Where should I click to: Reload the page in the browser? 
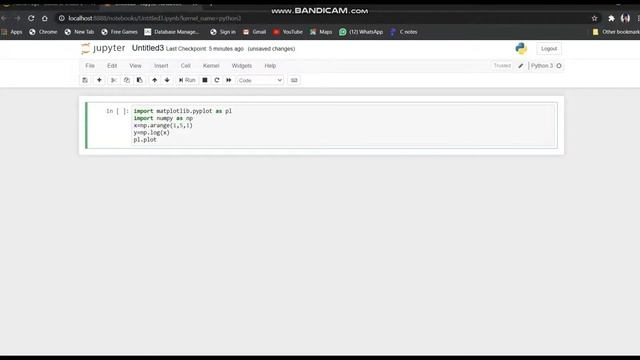(31, 18)
